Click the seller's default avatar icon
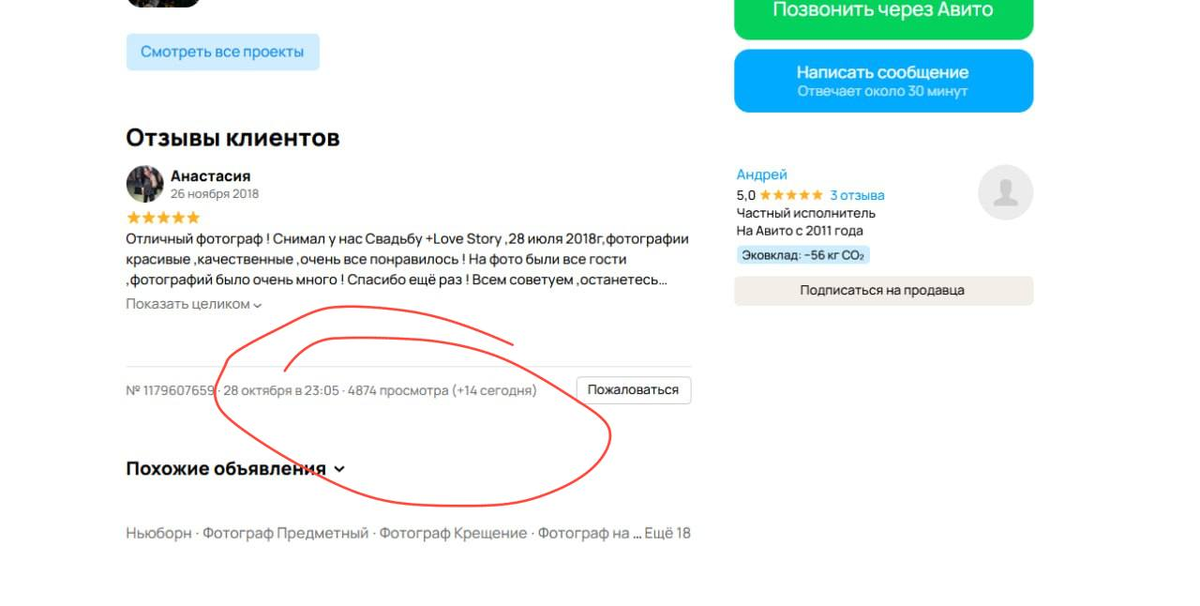 (x=1005, y=192)
